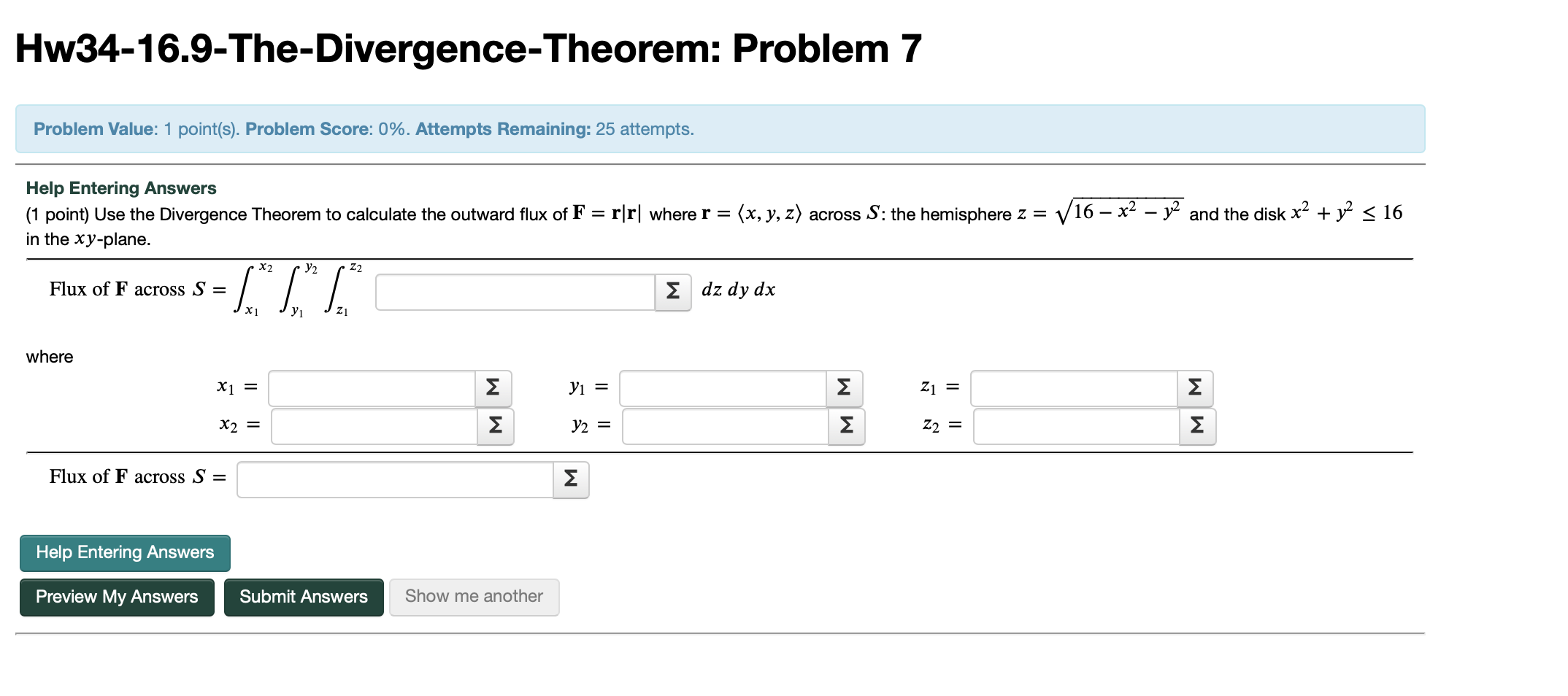
Task: Open the equation editor for the integrand field
Action: tap(672, 290)
